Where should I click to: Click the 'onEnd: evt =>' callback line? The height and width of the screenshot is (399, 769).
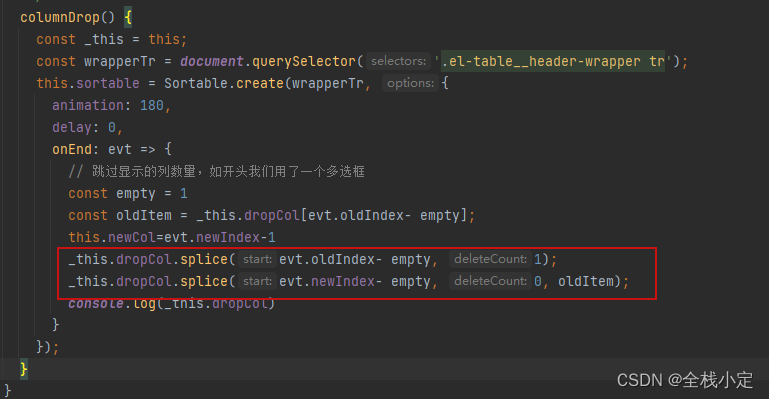(112, 150)
